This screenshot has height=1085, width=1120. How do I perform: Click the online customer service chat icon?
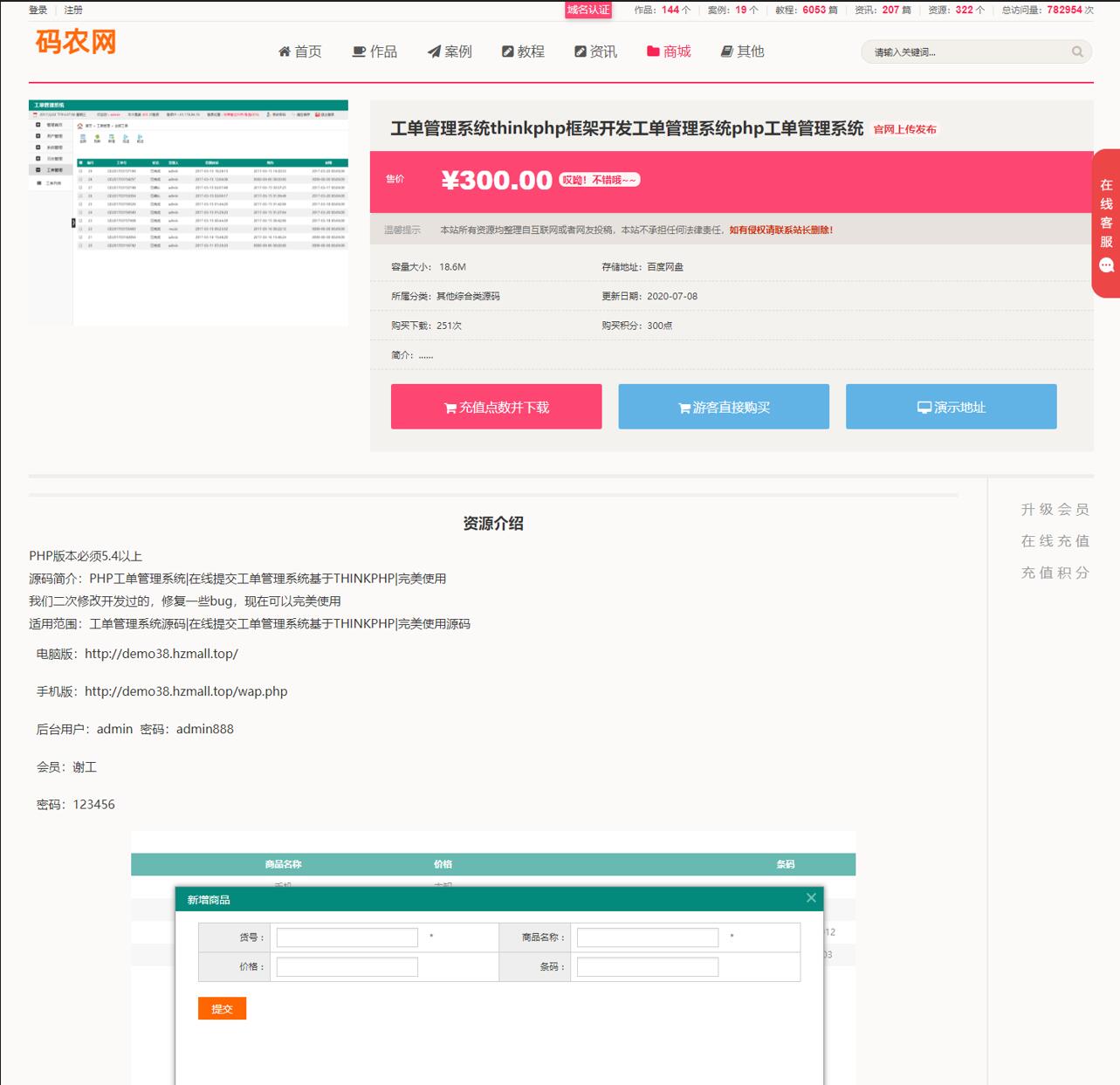click(1106, 265)
